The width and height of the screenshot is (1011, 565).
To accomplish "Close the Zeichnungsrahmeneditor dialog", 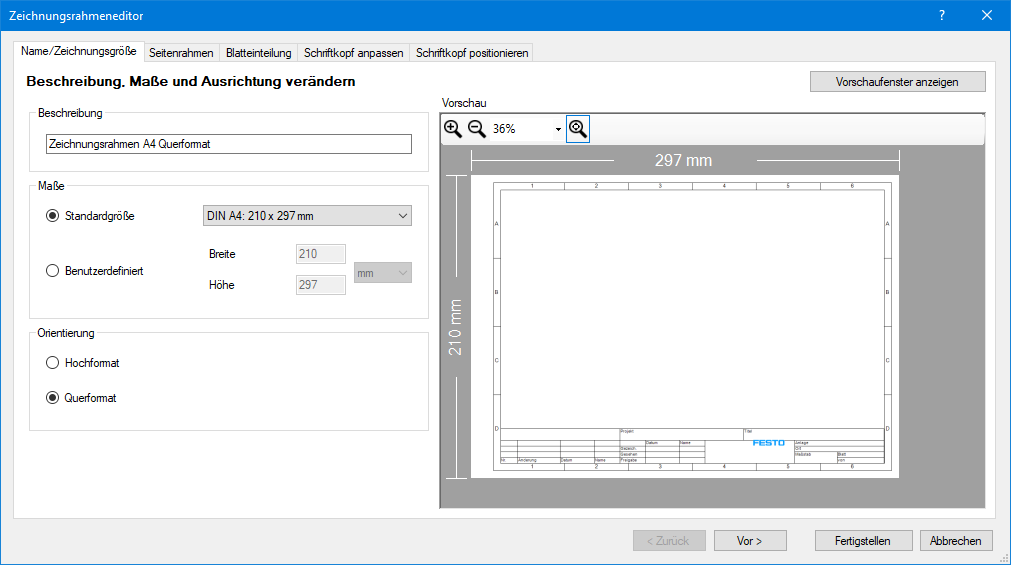I will [987, 15].
